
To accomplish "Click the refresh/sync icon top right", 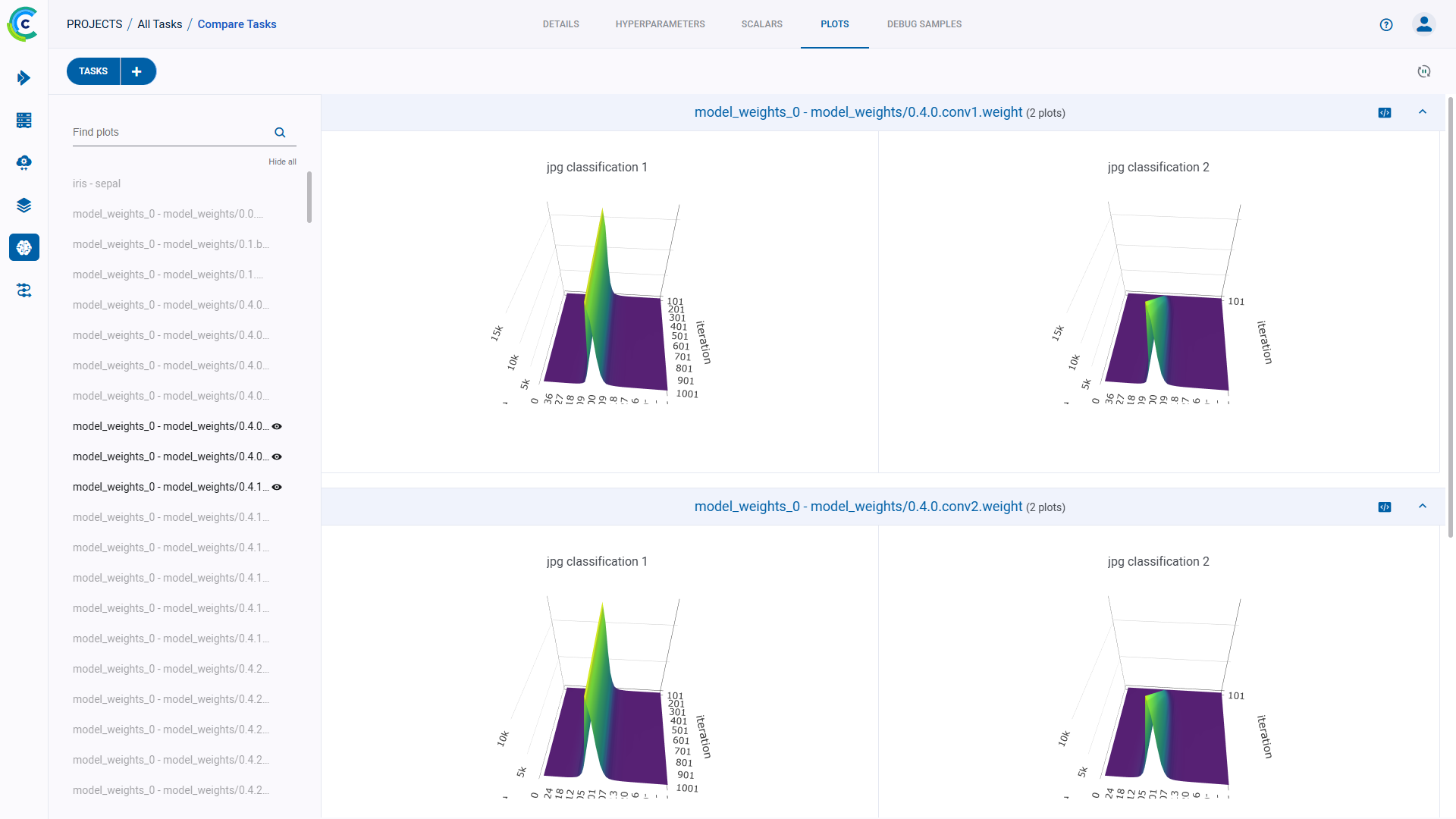I will (1424, 71).
